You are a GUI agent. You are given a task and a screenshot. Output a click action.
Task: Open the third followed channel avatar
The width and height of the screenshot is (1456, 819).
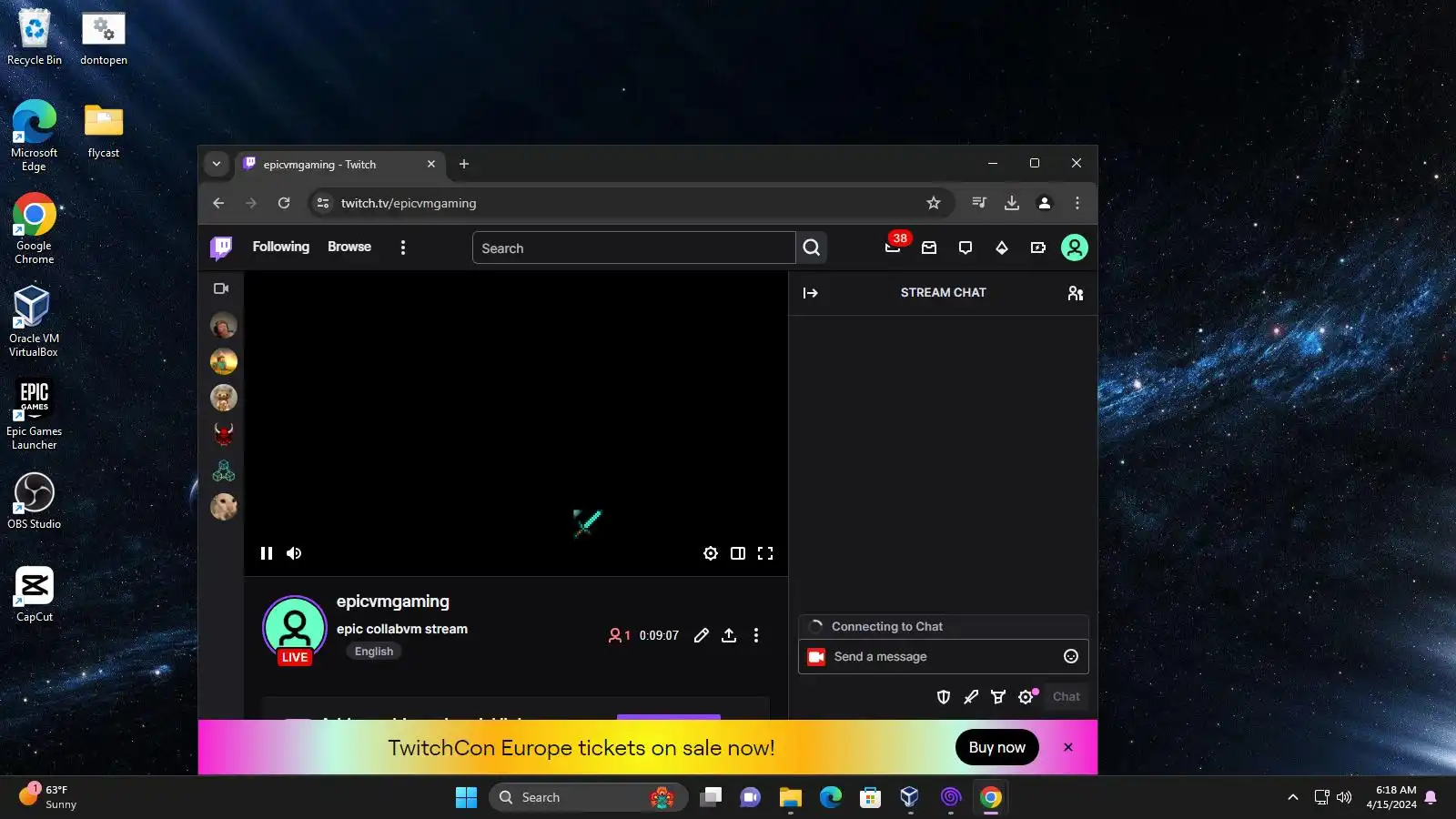(224, 398)
